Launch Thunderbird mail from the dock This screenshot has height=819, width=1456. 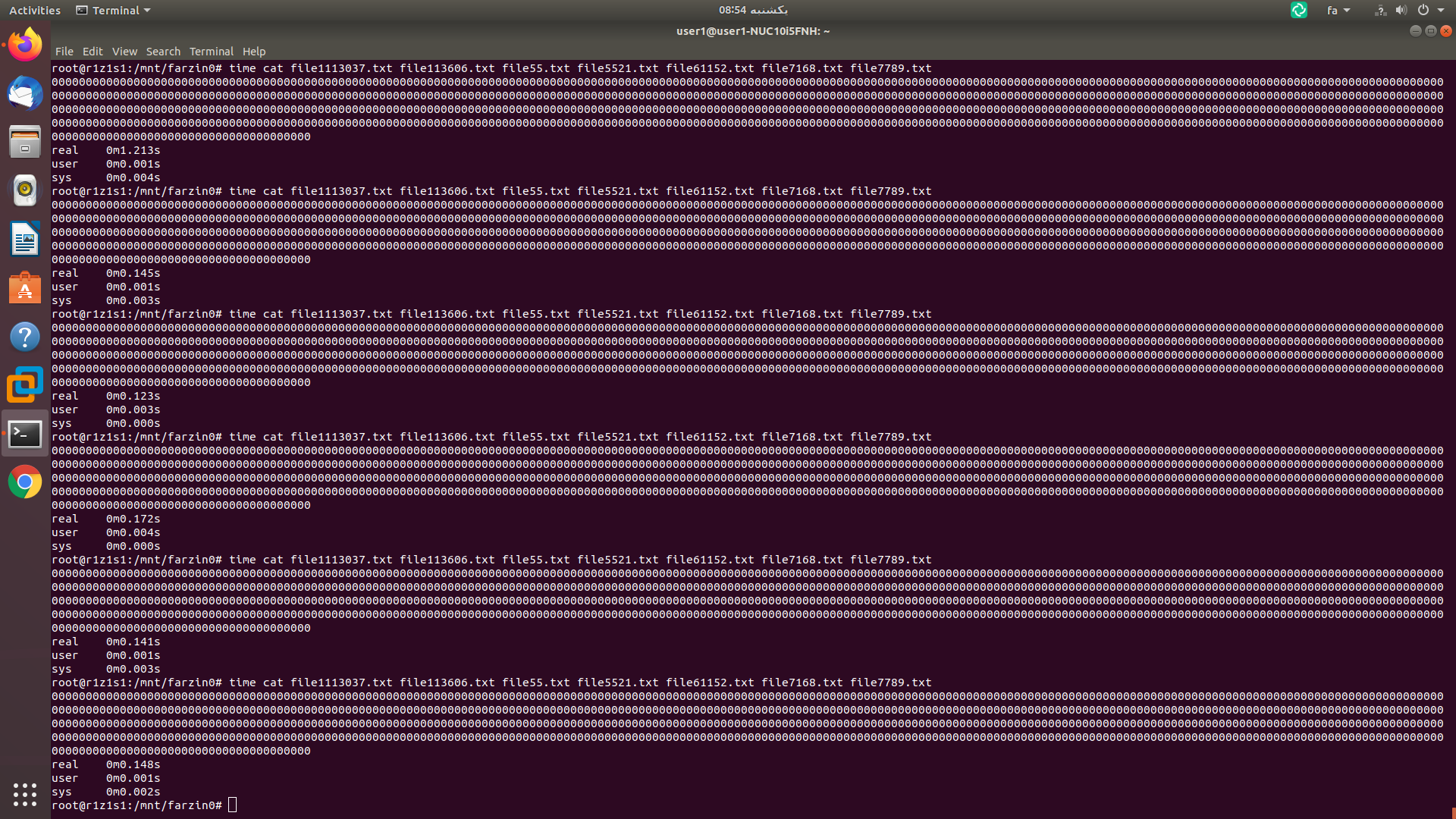tap(25, 93)
